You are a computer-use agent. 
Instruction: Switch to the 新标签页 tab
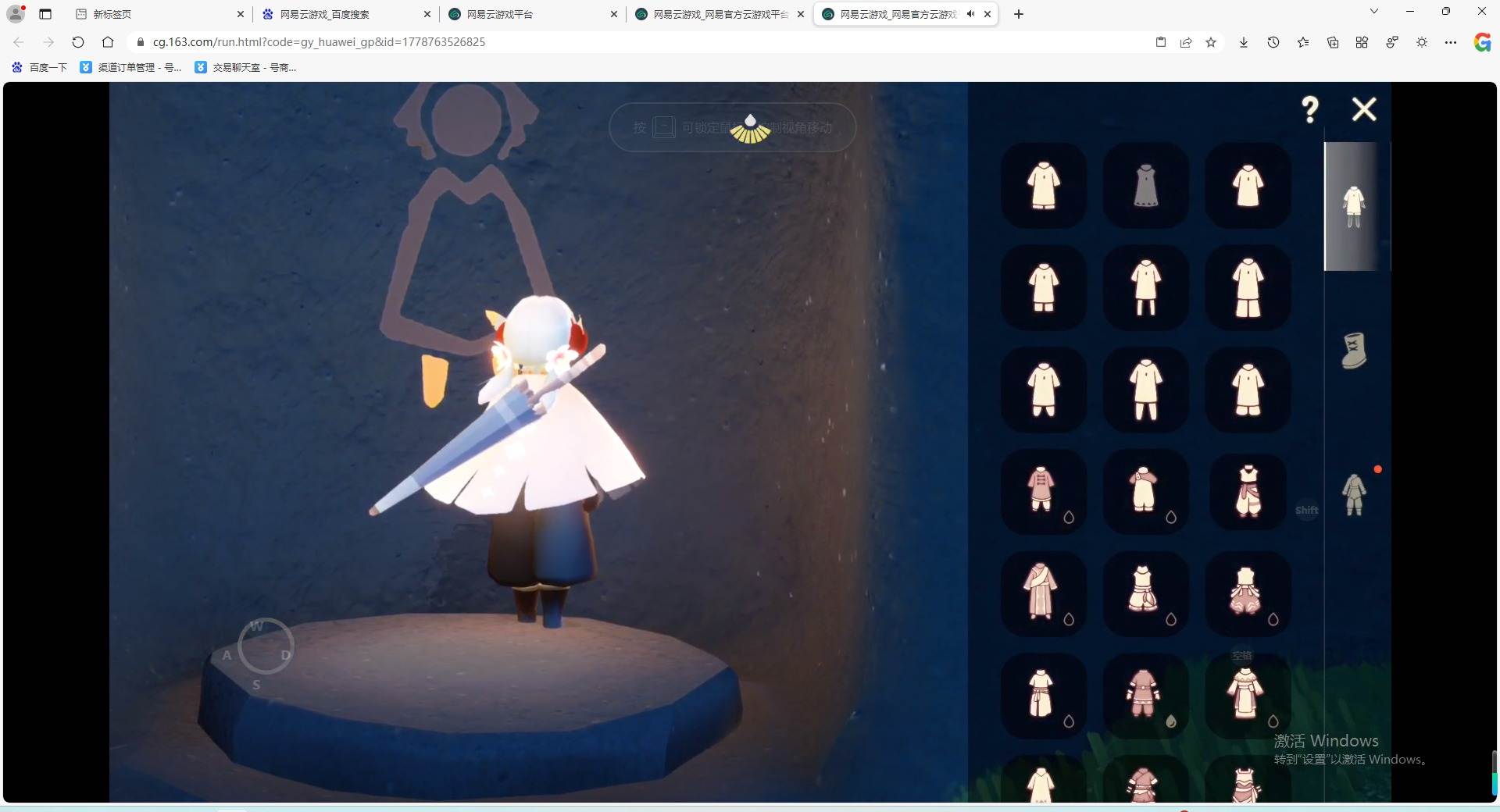[x=160, y=14]
